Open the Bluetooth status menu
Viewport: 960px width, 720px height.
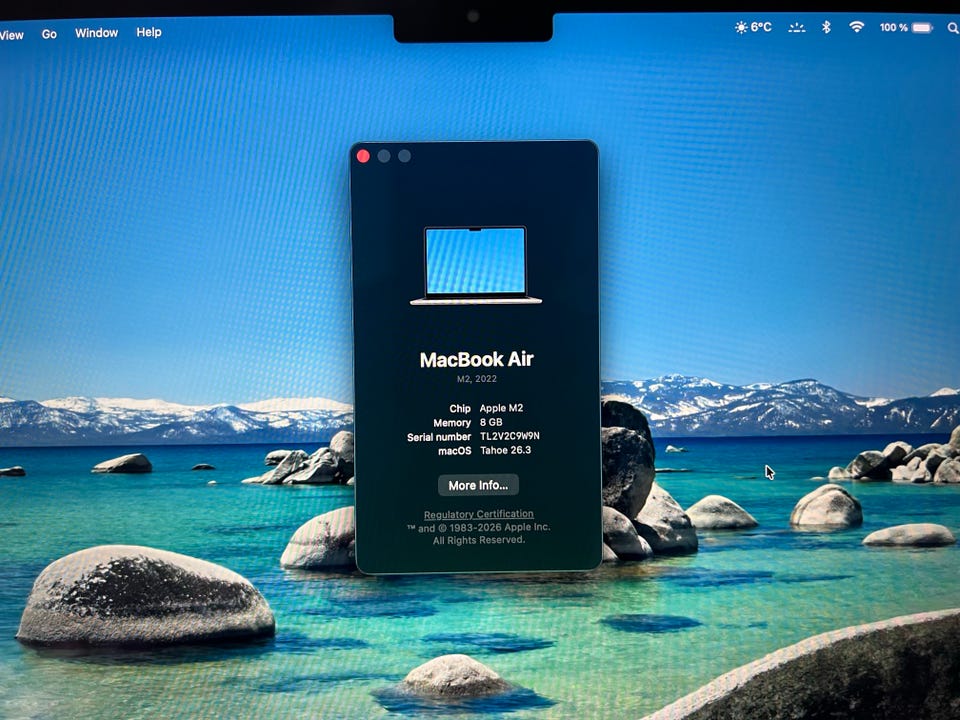(x=826, y=27)
